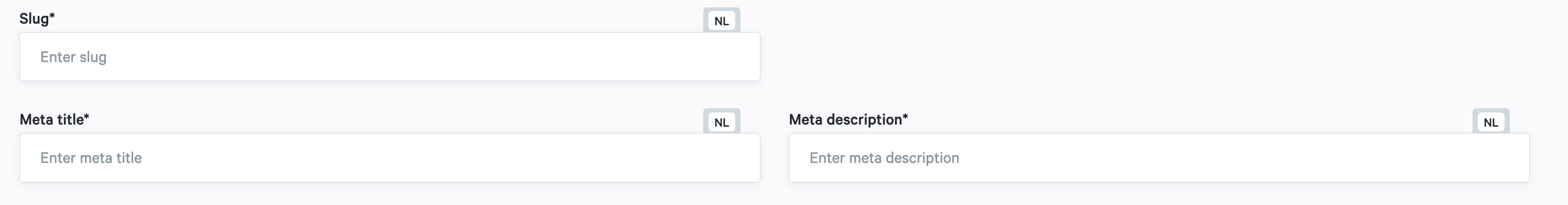Viewport: 1568px width, 205px height.
Task: Click the required asterisk after Meta description
Action: click(x=905, y=117)
